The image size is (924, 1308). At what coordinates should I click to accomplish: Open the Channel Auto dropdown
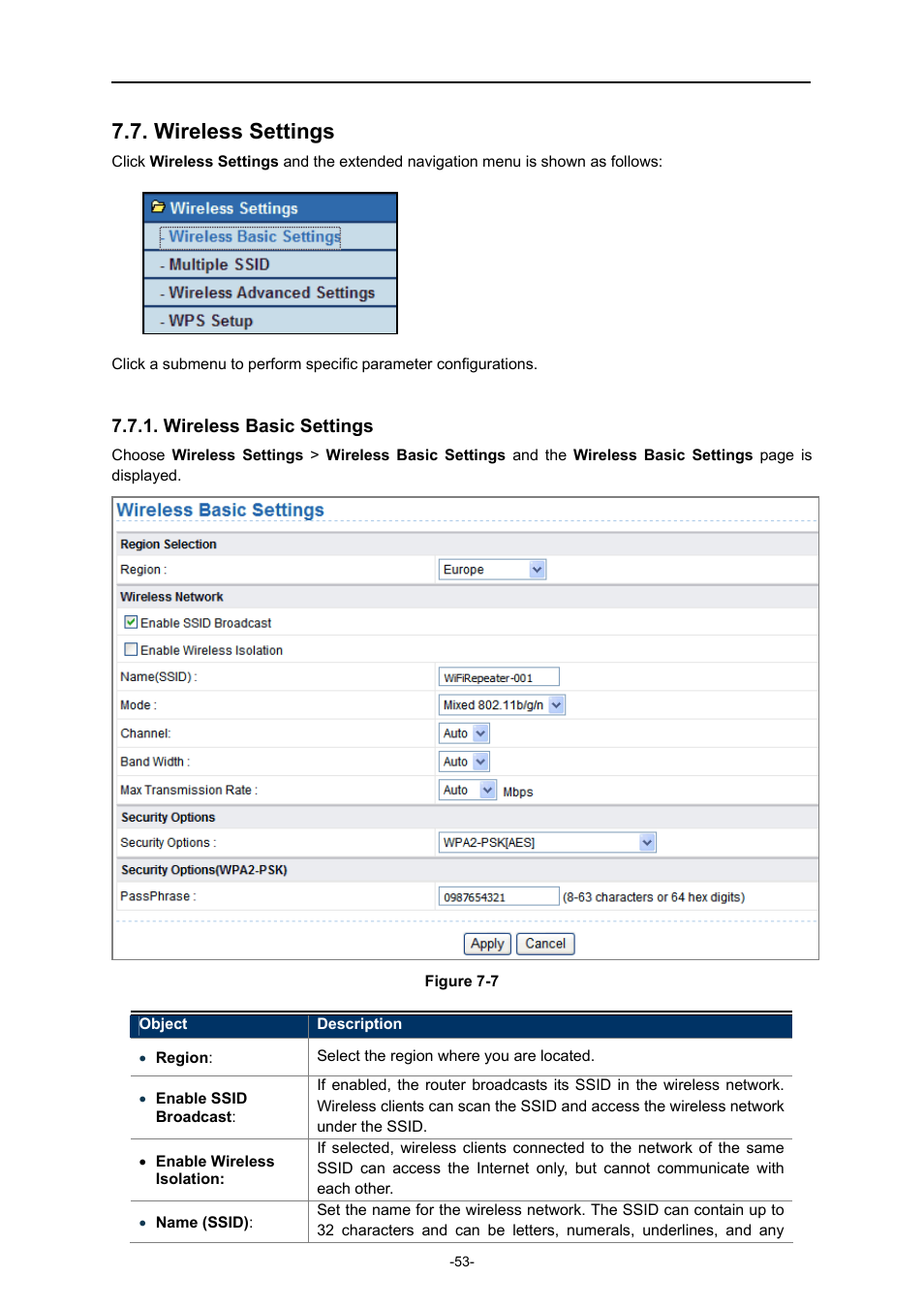click(464, 733)
